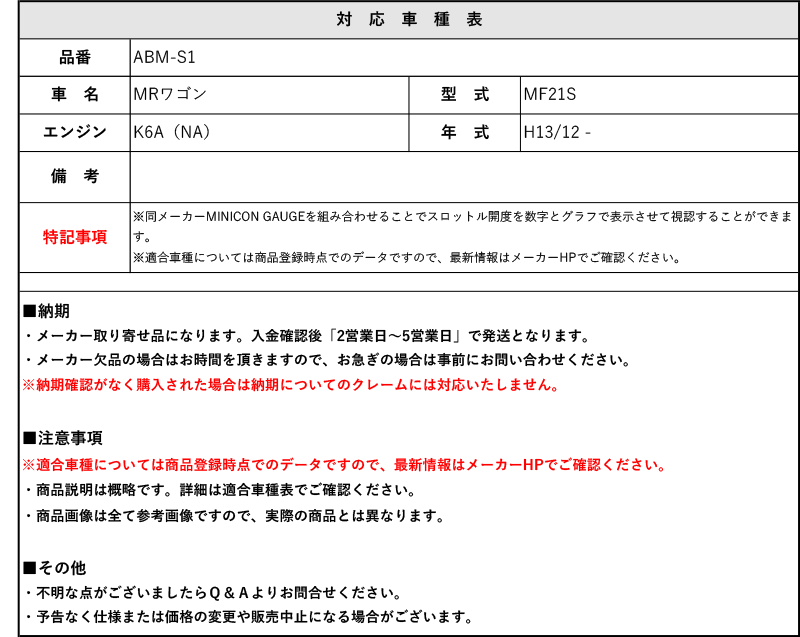Image resolution: width=800 pixels, height=637 pixels.
Task: Click the メーカー欠品の場合 line
Action: coord(328,360)
